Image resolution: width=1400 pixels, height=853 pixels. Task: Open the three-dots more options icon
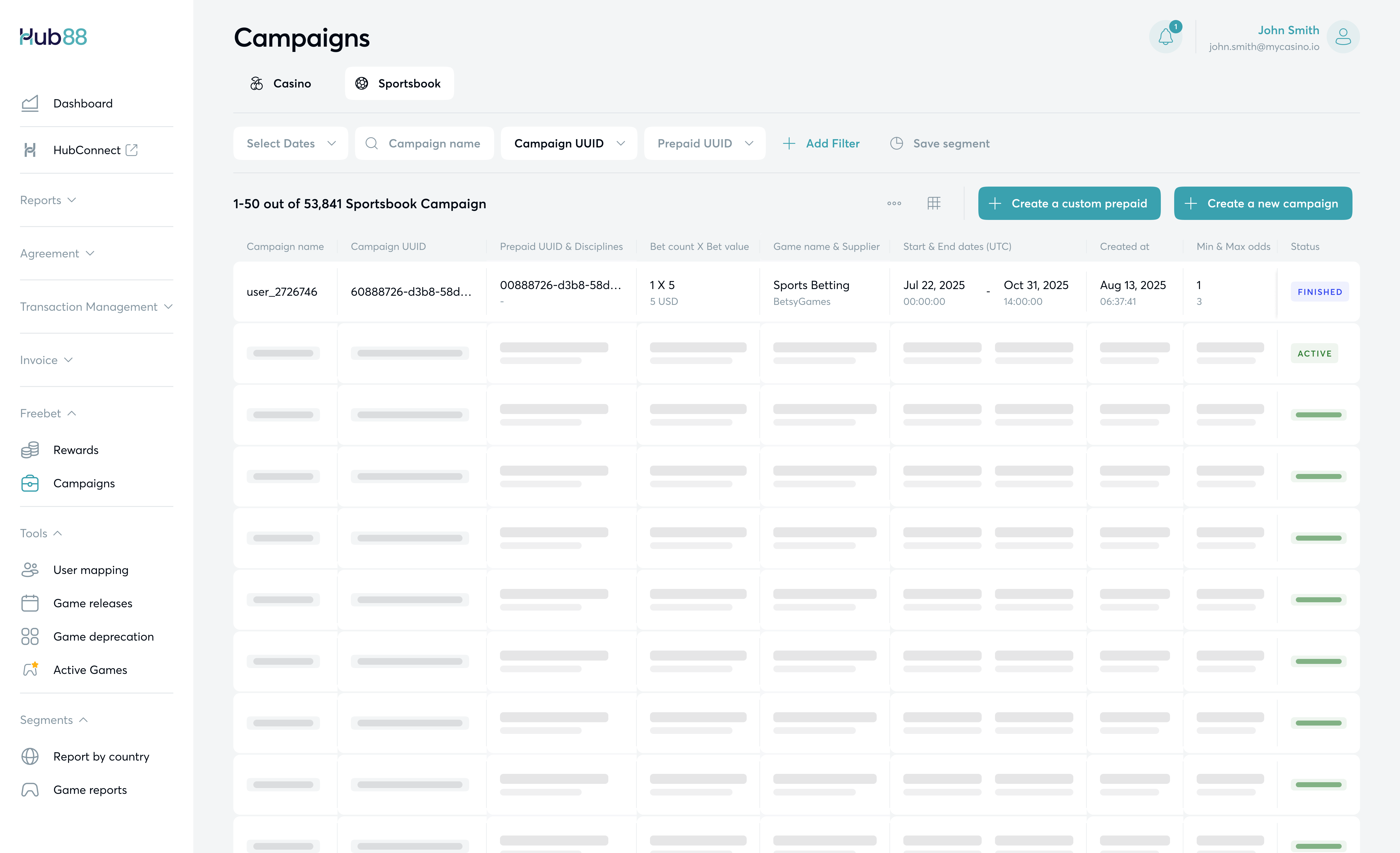894,203
